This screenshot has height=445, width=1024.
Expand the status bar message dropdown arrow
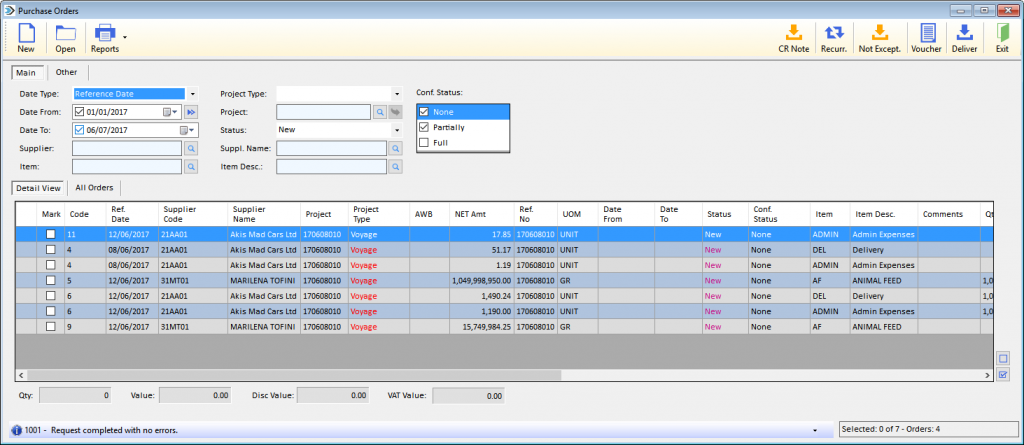point(815,431)
